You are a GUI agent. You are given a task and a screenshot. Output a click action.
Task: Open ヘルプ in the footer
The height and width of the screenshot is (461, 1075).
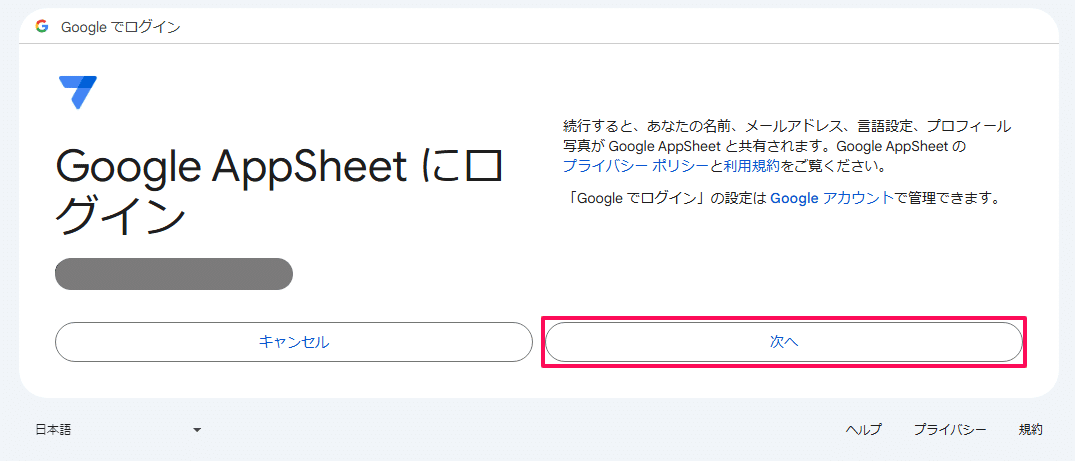863,430
